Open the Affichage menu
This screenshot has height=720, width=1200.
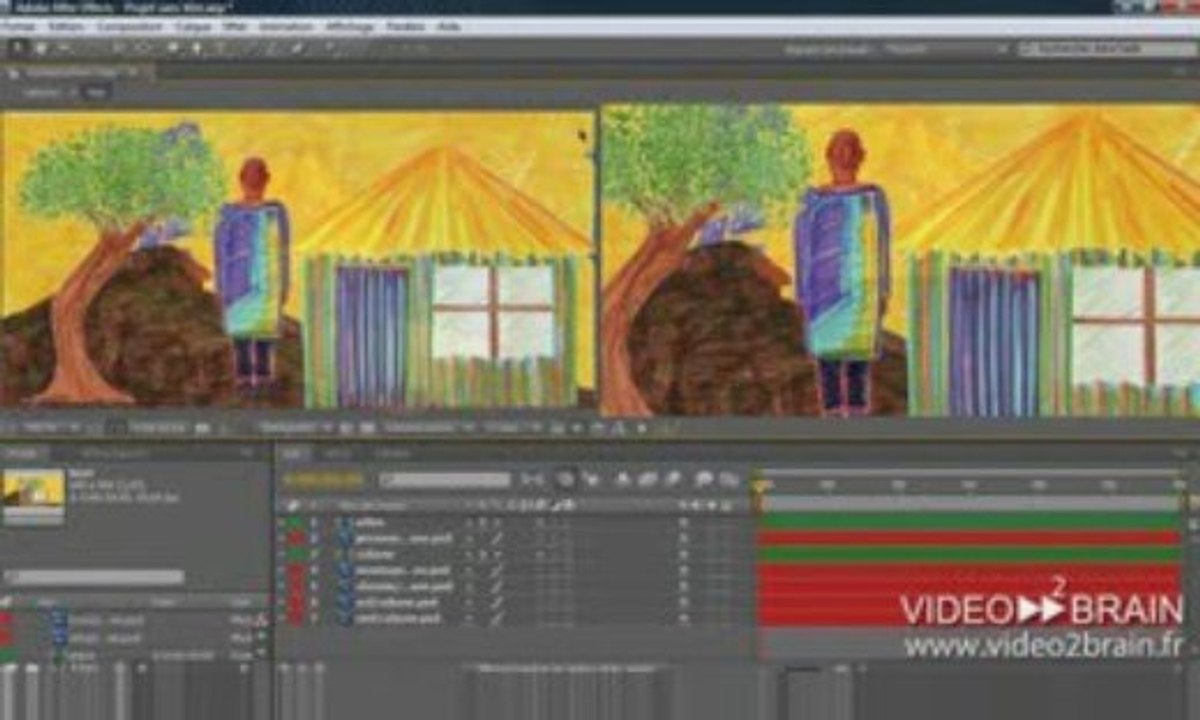(x=349, y=26)
